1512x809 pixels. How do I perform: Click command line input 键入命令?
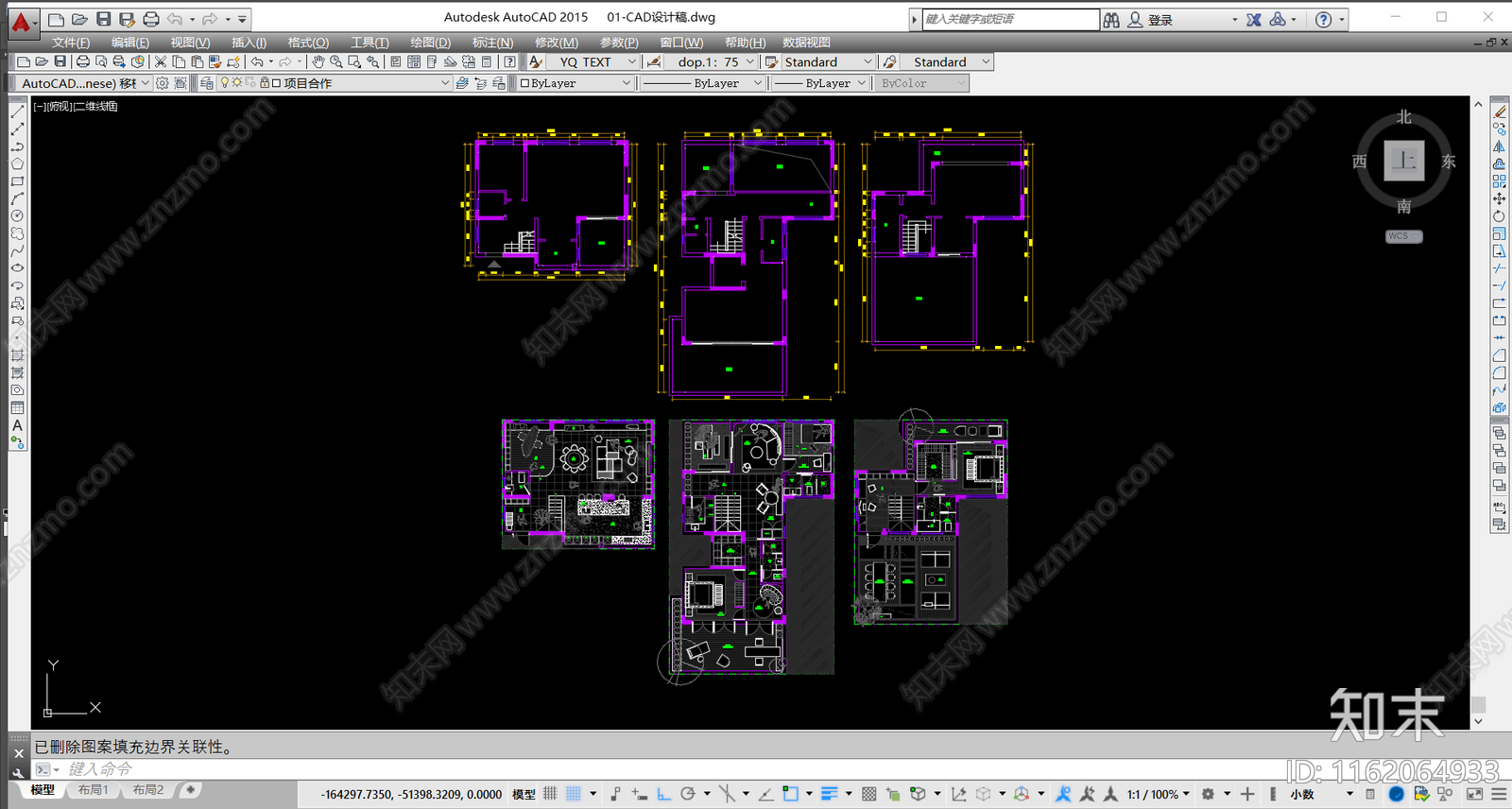(99, 769)
